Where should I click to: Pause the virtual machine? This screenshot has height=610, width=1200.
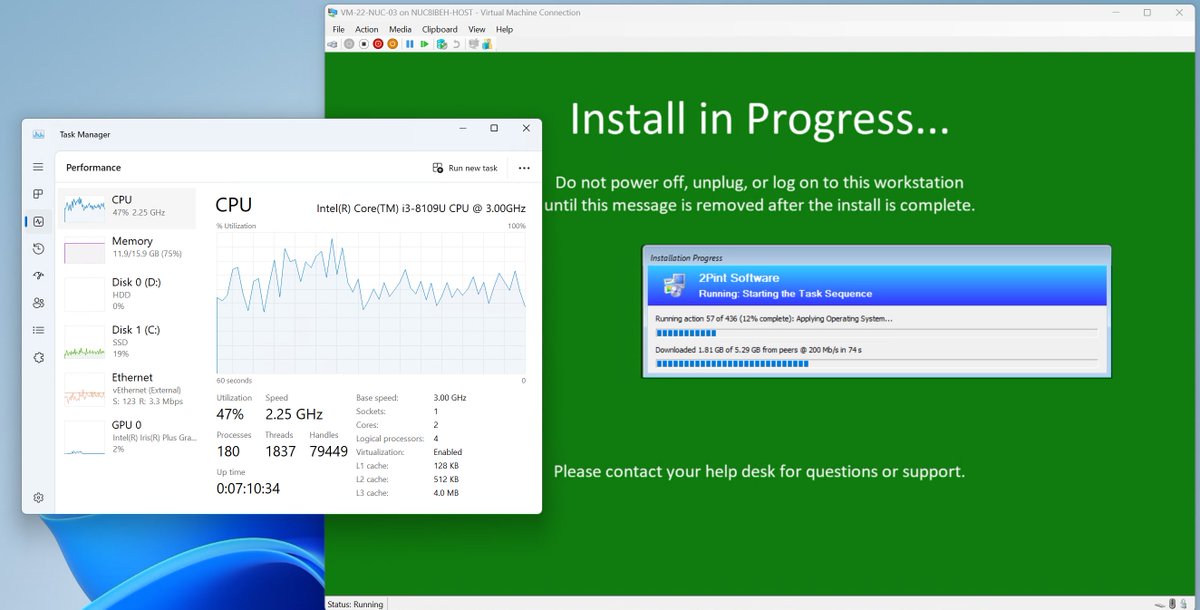(407, 43)
